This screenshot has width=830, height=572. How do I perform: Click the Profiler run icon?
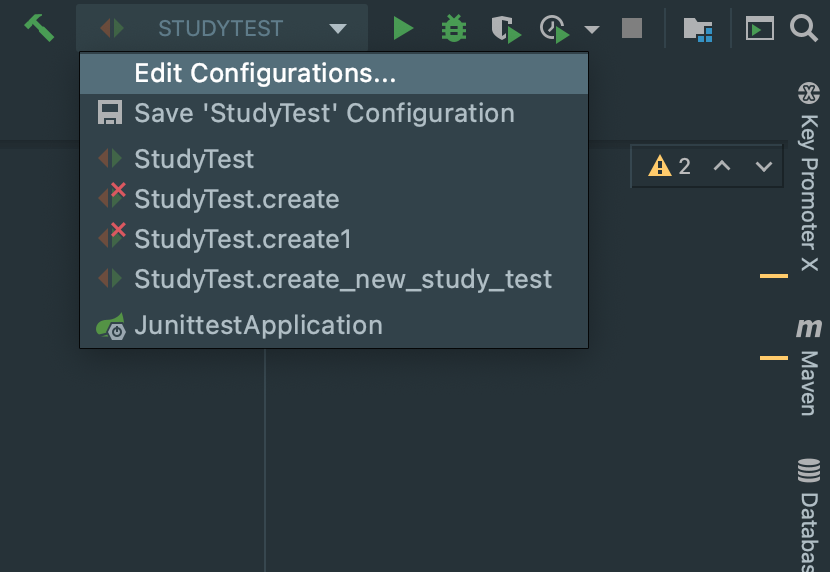click(554, 29)
